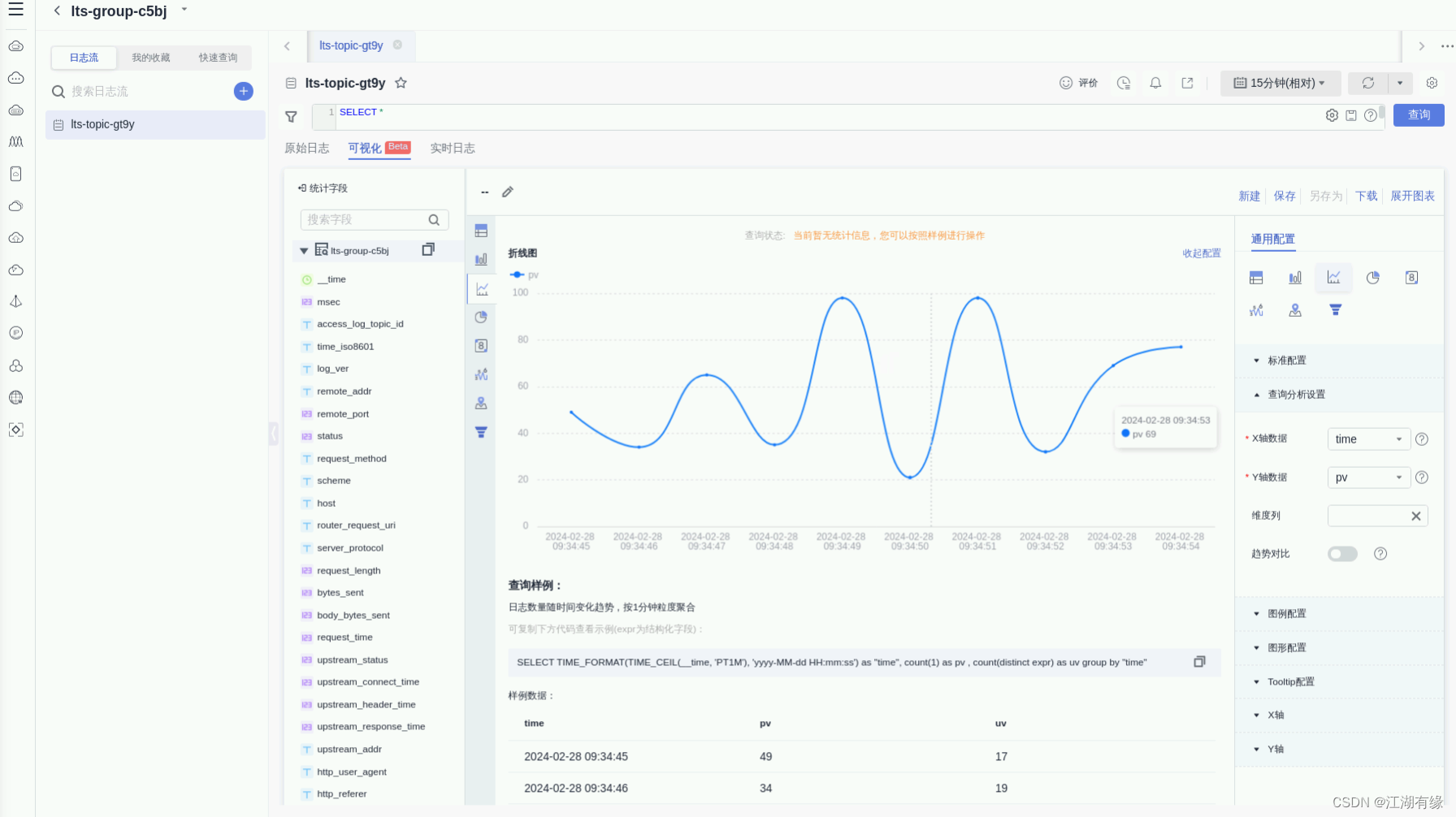Select funnel chart in vertical chart strip
This screenshot has width=1456, height=817.
[481, 432]
